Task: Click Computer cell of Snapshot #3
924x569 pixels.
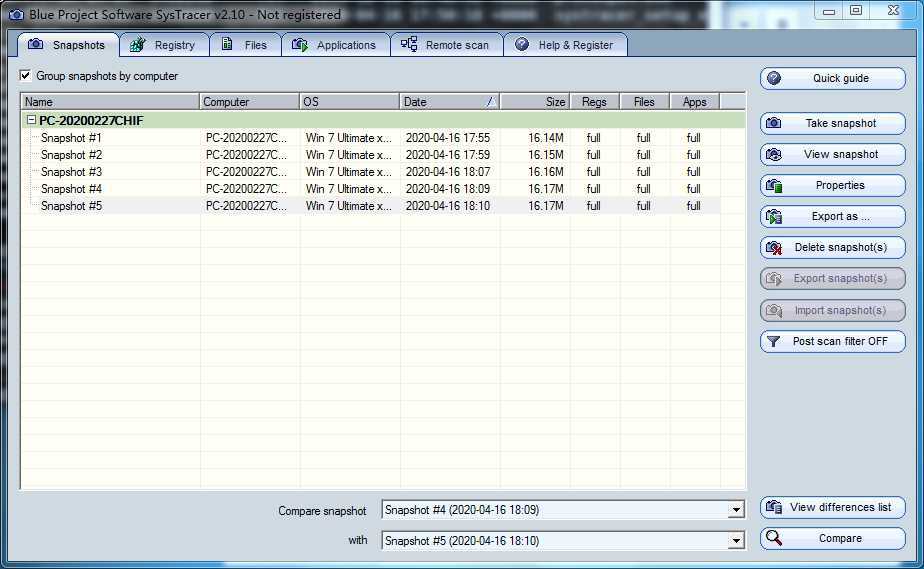Action: [x=246, y=172]
